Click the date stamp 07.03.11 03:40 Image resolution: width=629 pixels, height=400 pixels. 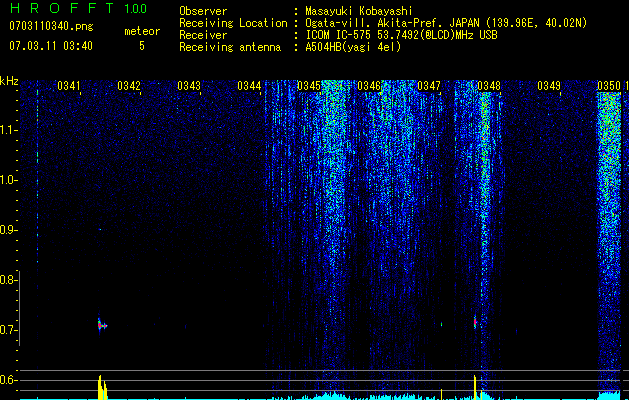click(x=51, y=46)
